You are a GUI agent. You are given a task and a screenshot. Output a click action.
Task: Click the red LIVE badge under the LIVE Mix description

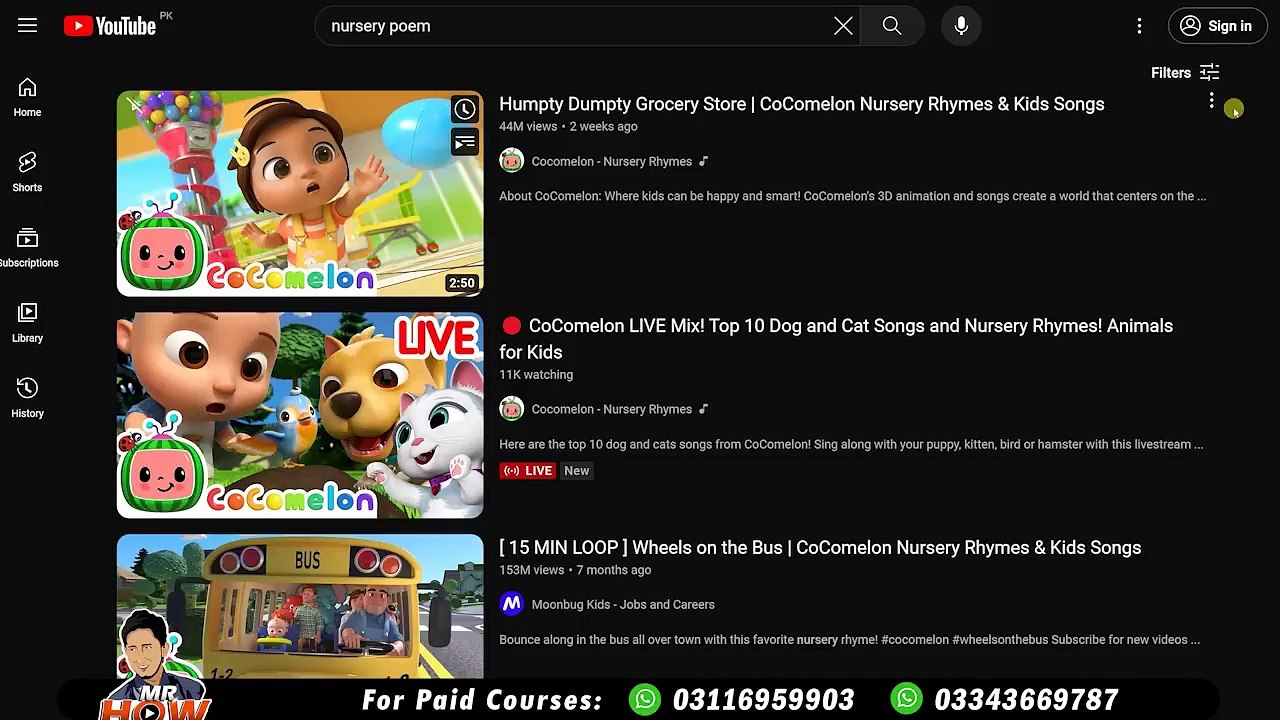[527, 471]
